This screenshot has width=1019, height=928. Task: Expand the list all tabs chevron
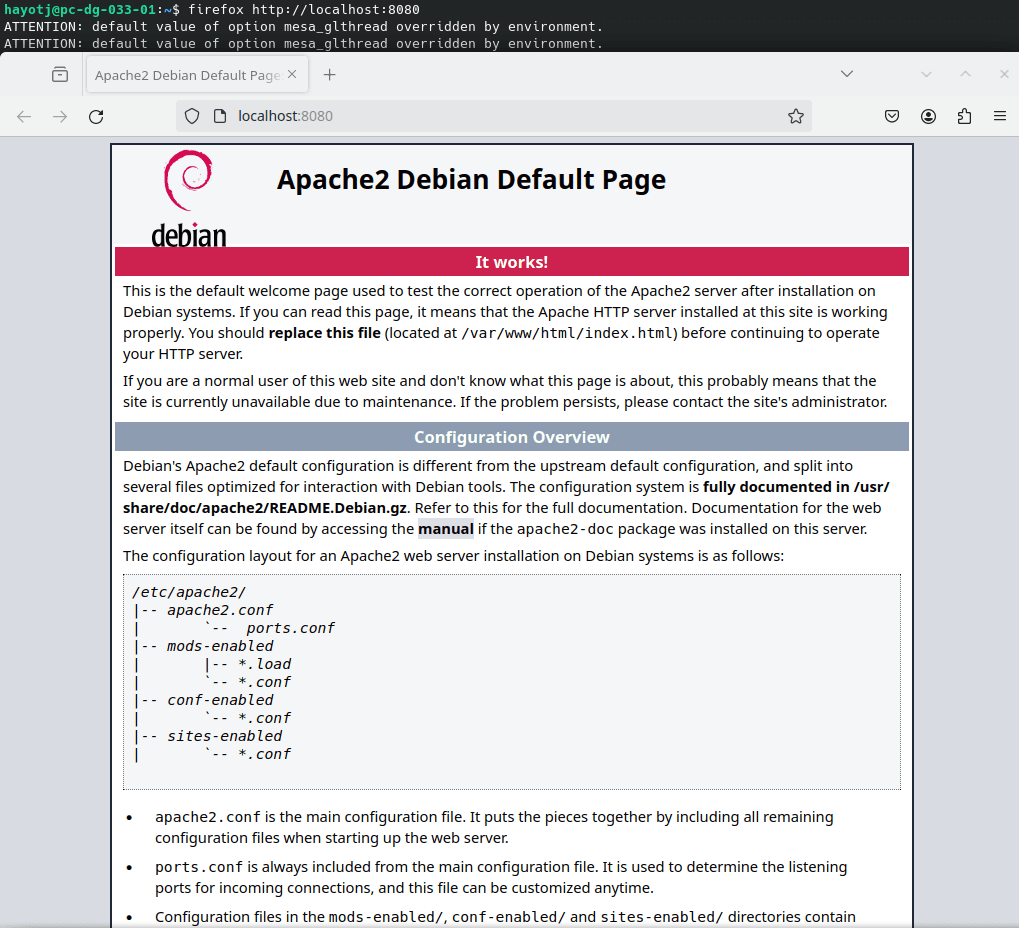[x=846, y=75]
